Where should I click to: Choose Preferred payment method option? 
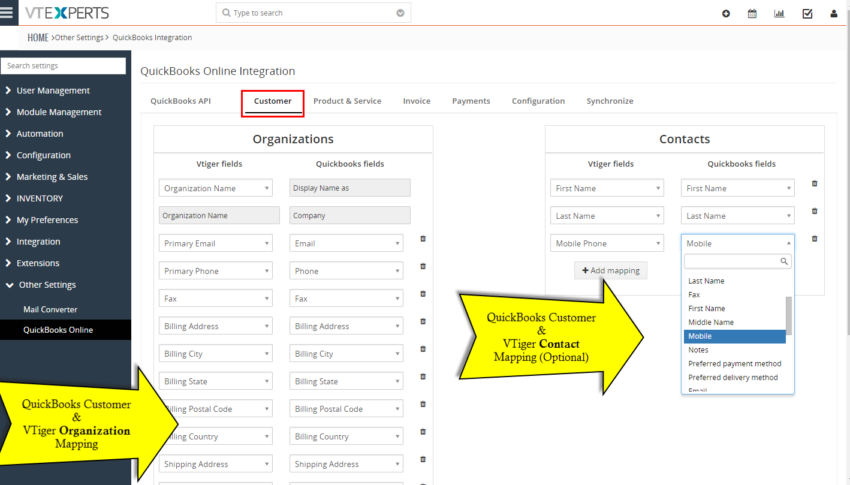point(735,364)
